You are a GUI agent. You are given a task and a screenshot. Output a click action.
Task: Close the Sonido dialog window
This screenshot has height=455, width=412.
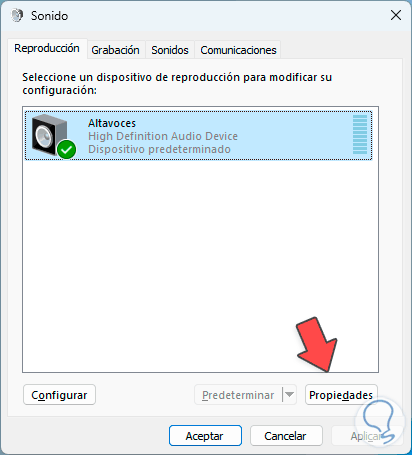pyautogui.click(x=396, y=15)
